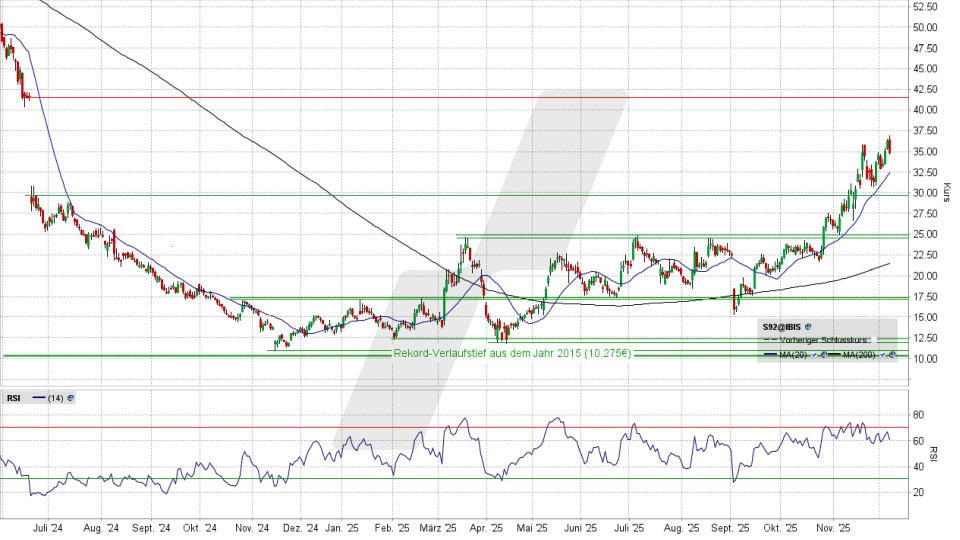Select the S92@IBIS ticker label
Screen dimensions: 960x540
(782, 327)
